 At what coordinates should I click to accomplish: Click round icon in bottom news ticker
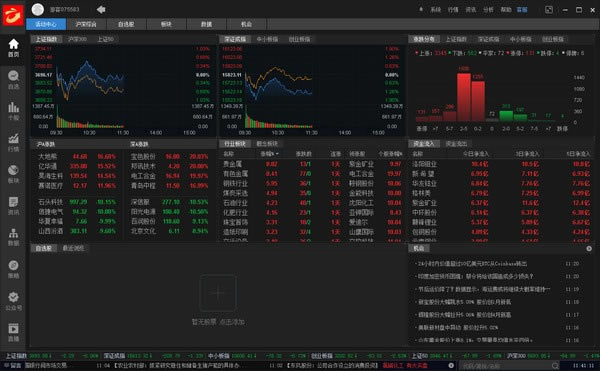coord(451,366)
